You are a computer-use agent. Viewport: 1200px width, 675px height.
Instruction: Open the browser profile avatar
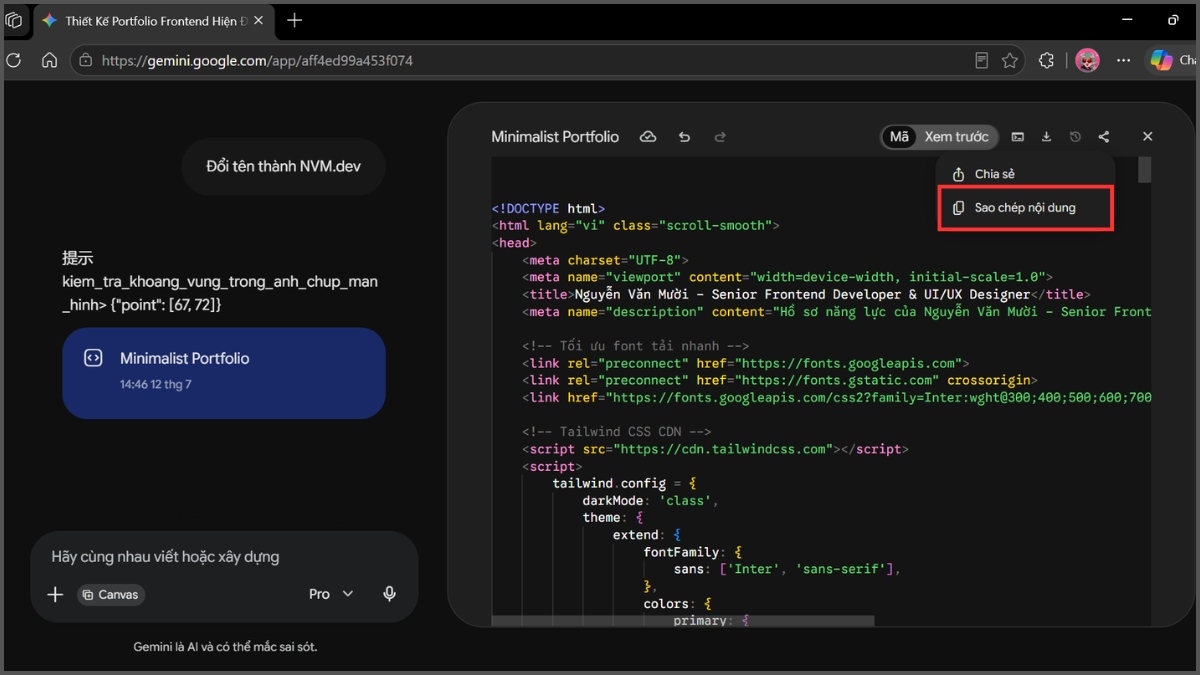pyautogui.click(x=1087, y=61)
